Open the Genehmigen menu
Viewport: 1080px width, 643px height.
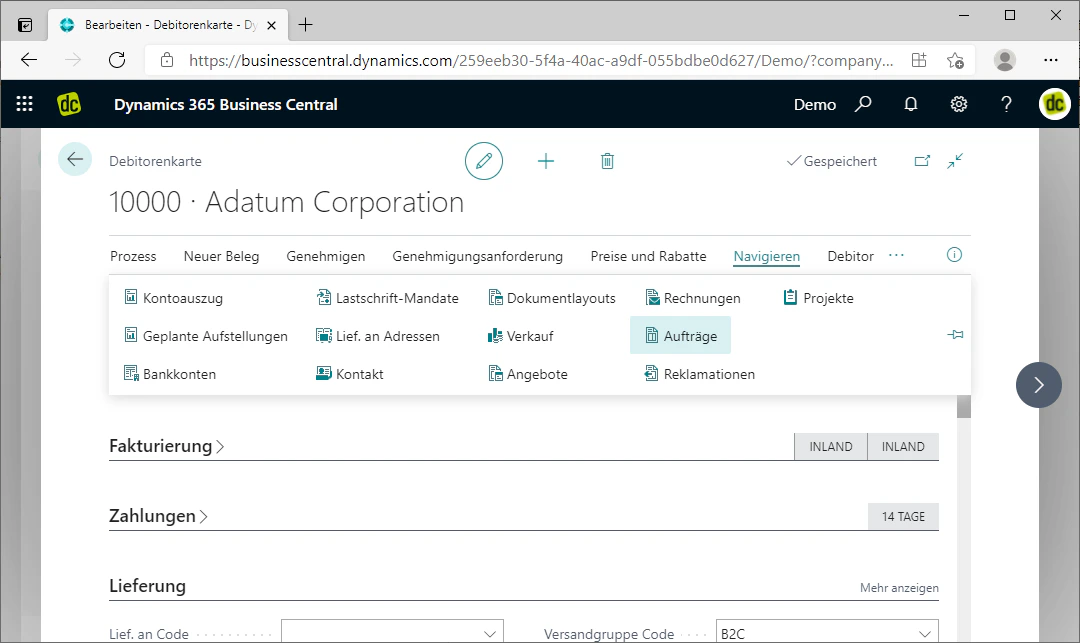326,256
